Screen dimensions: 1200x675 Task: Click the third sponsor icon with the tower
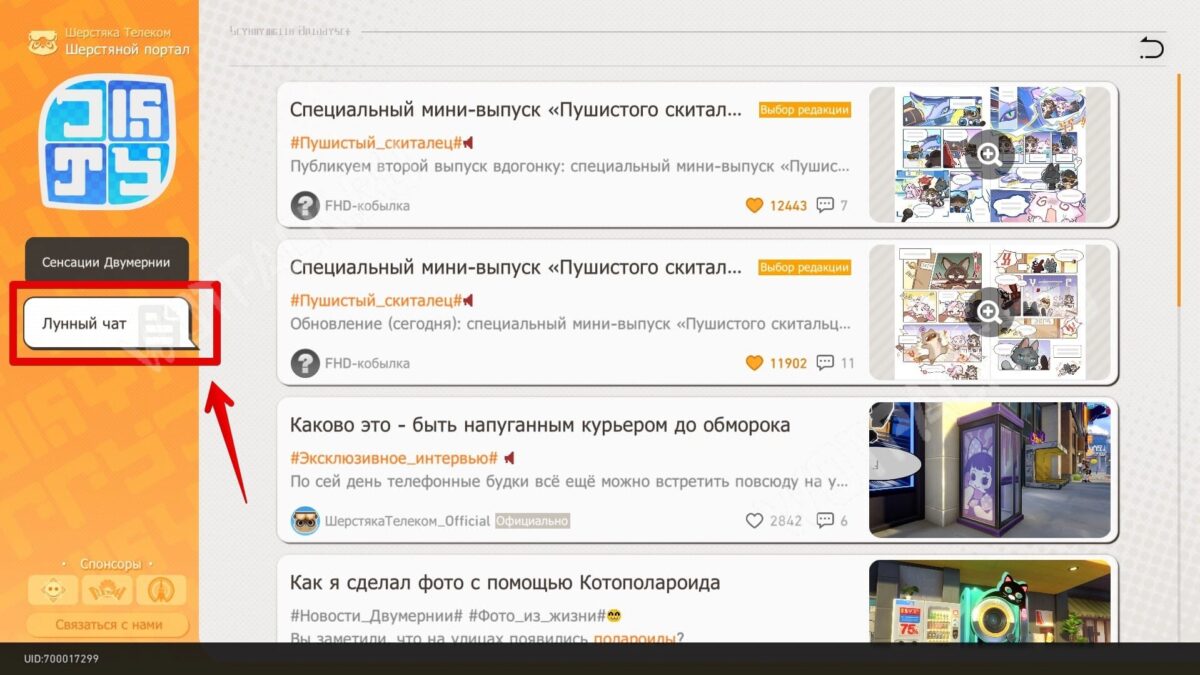coord(161,591)
